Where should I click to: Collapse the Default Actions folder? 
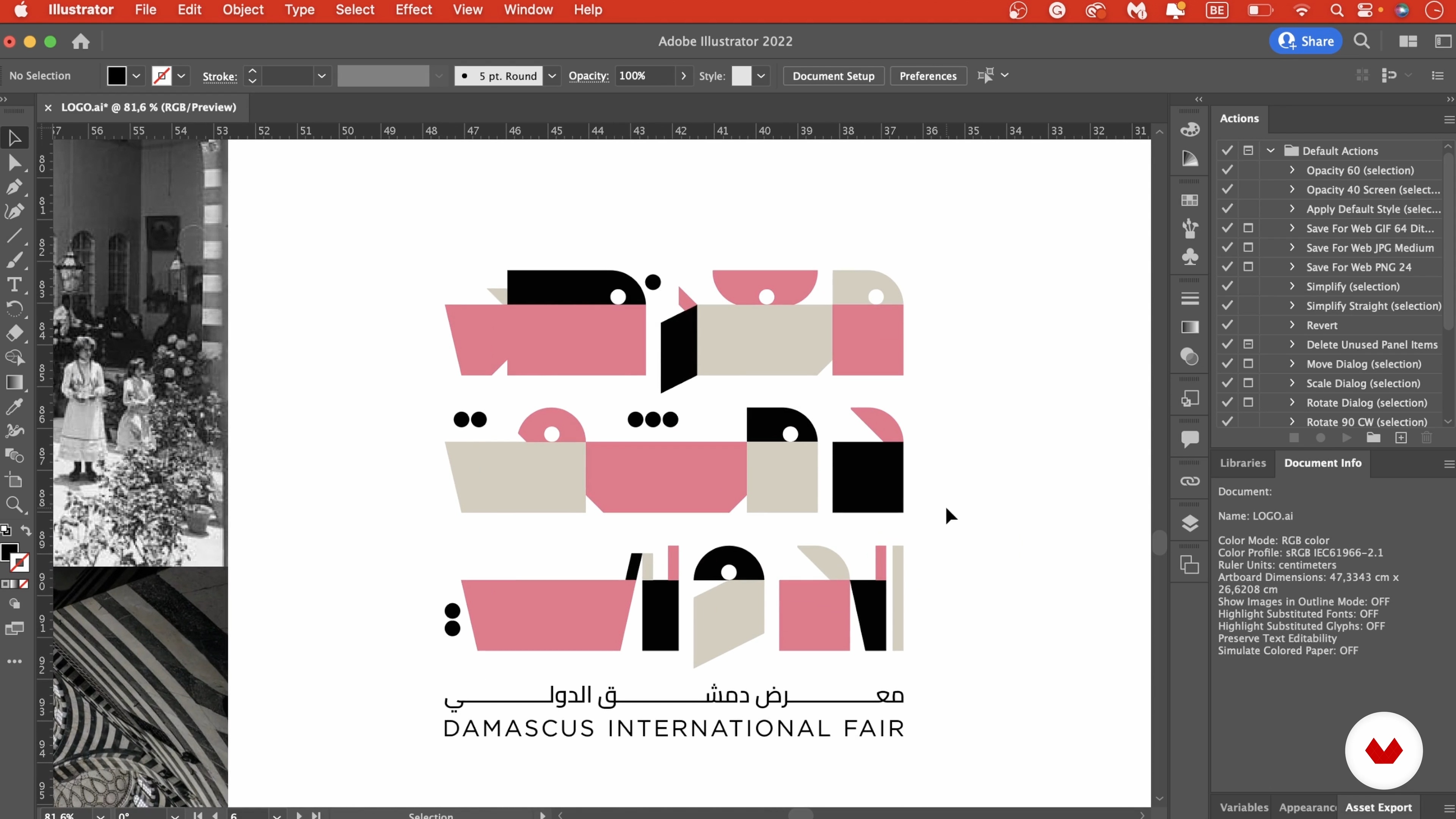[1271, 151]
